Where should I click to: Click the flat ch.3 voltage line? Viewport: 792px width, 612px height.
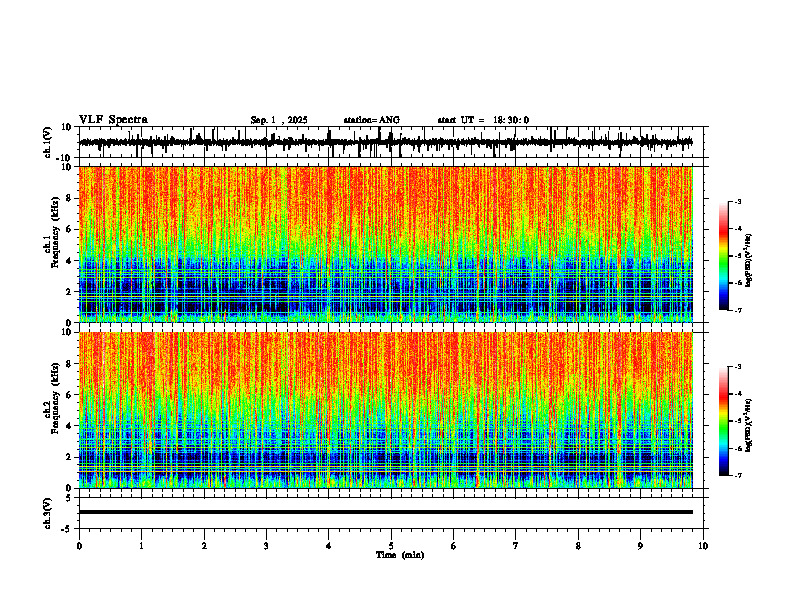point(386,512)
